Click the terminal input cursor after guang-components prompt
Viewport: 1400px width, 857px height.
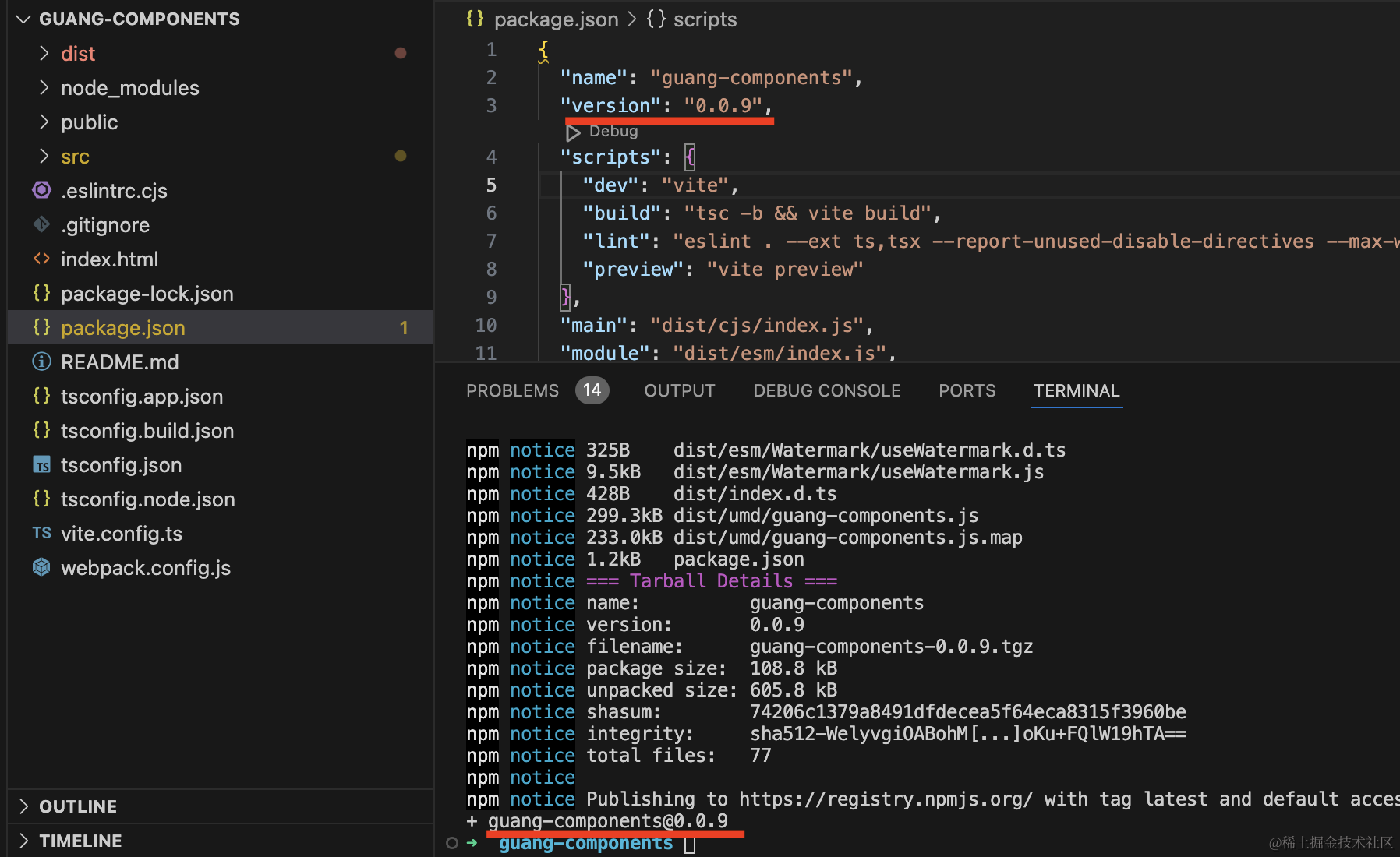(x=689, y=844)
